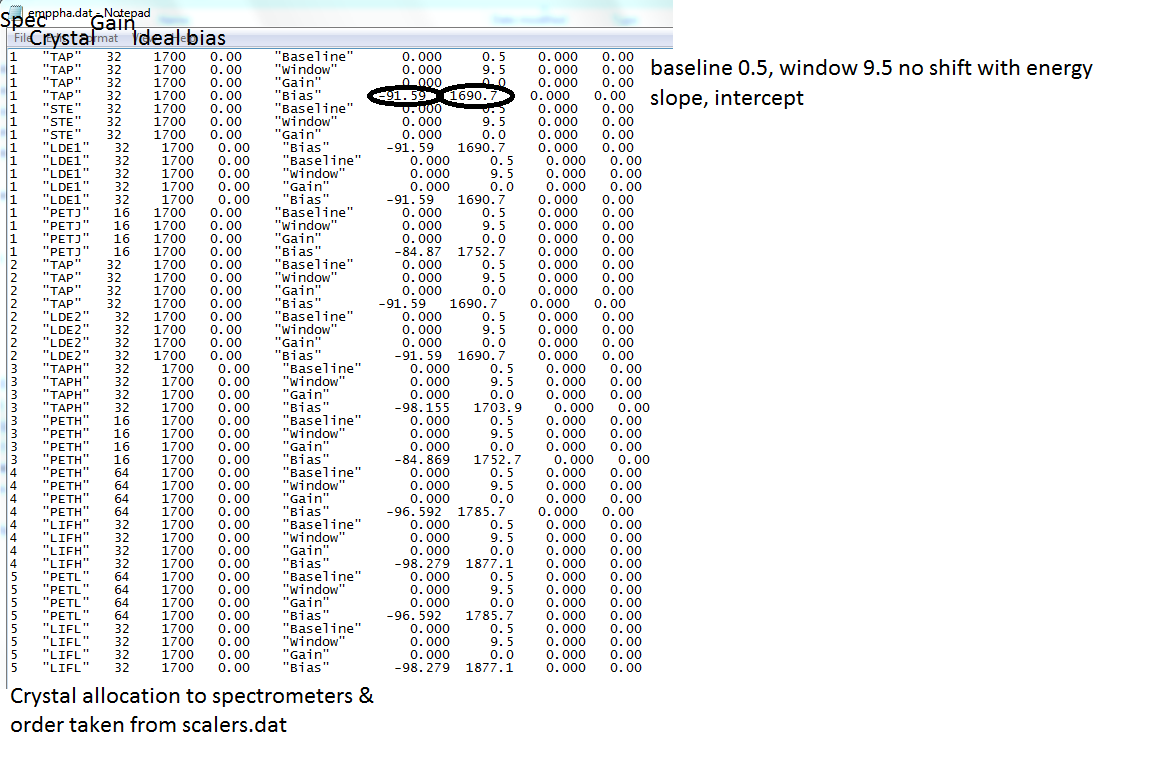This screenshot has width=1169, height=766.
Task: Click the circled -91.59 bias value
Action: point(402,96)
